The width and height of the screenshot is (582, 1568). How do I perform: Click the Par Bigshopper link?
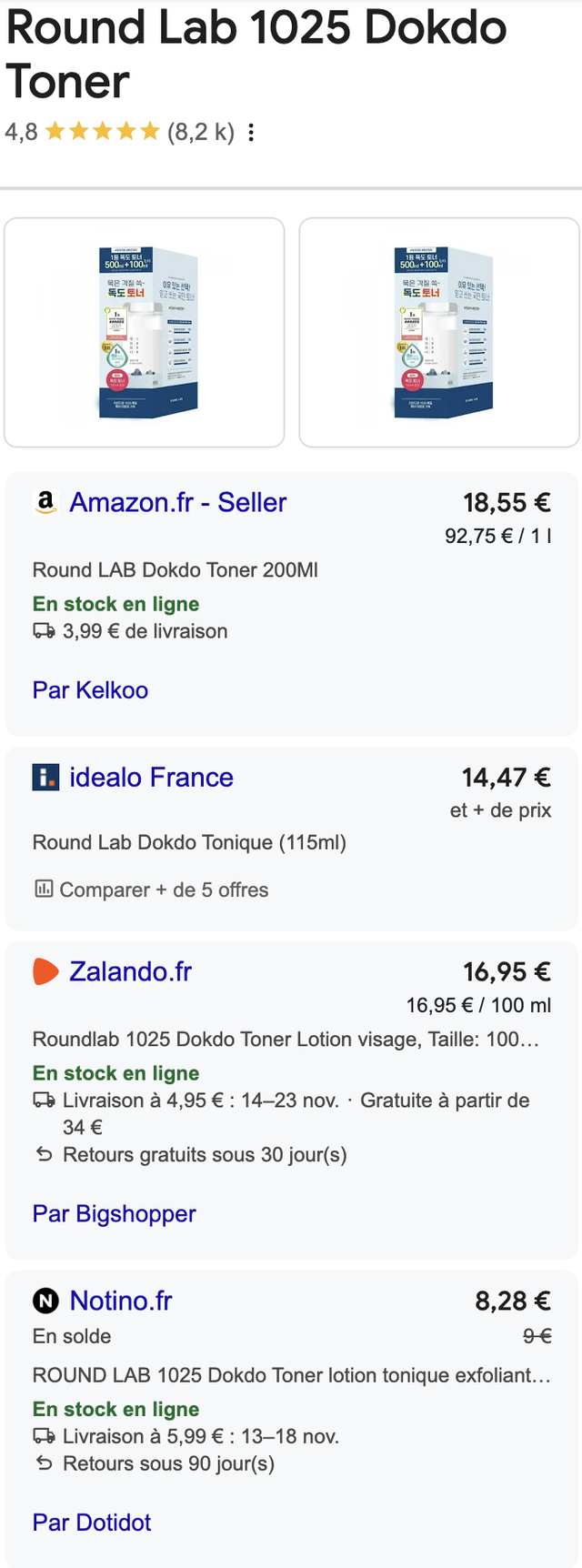coord(115,1213)
